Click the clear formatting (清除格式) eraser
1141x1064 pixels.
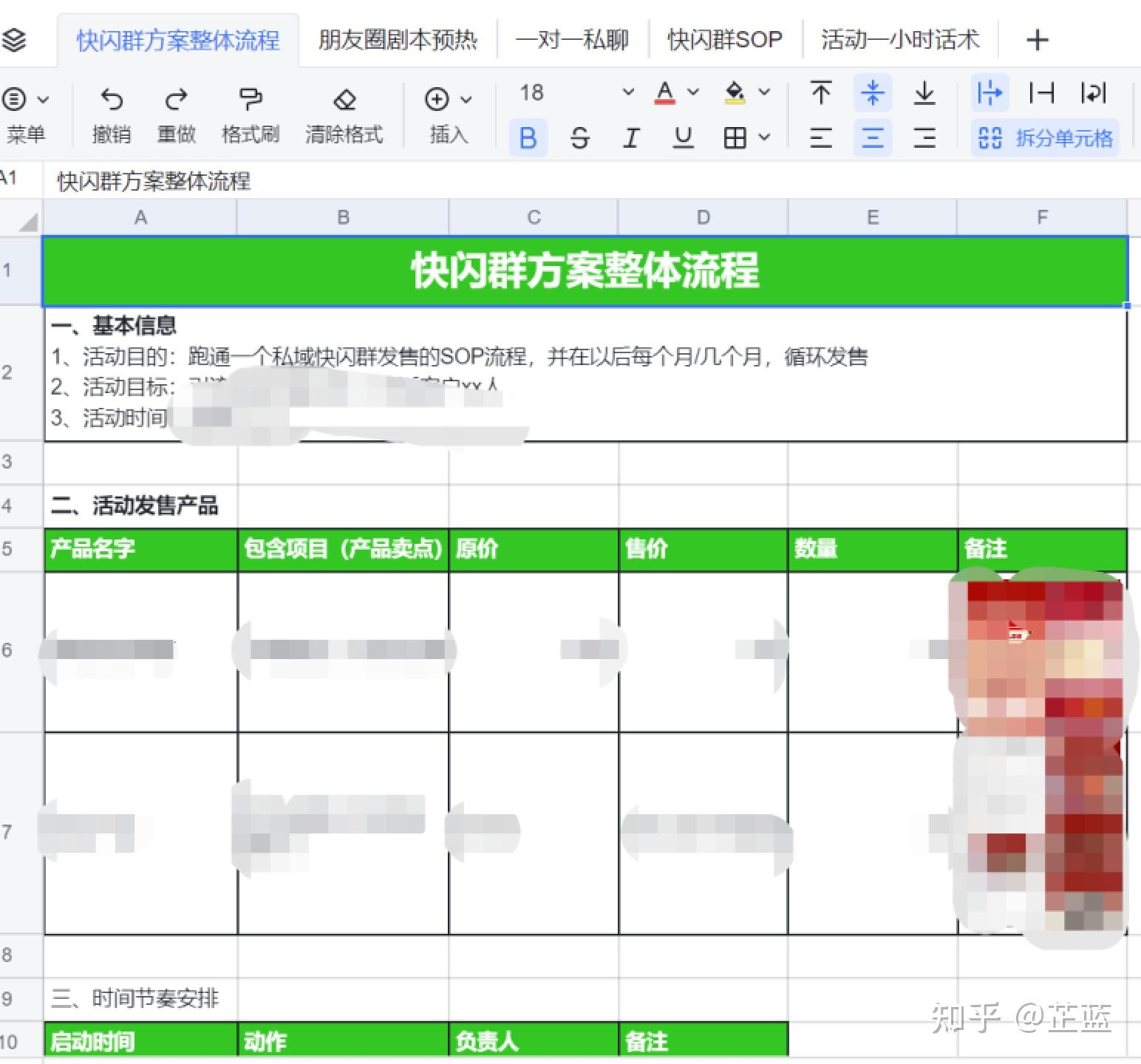[344, 99]
